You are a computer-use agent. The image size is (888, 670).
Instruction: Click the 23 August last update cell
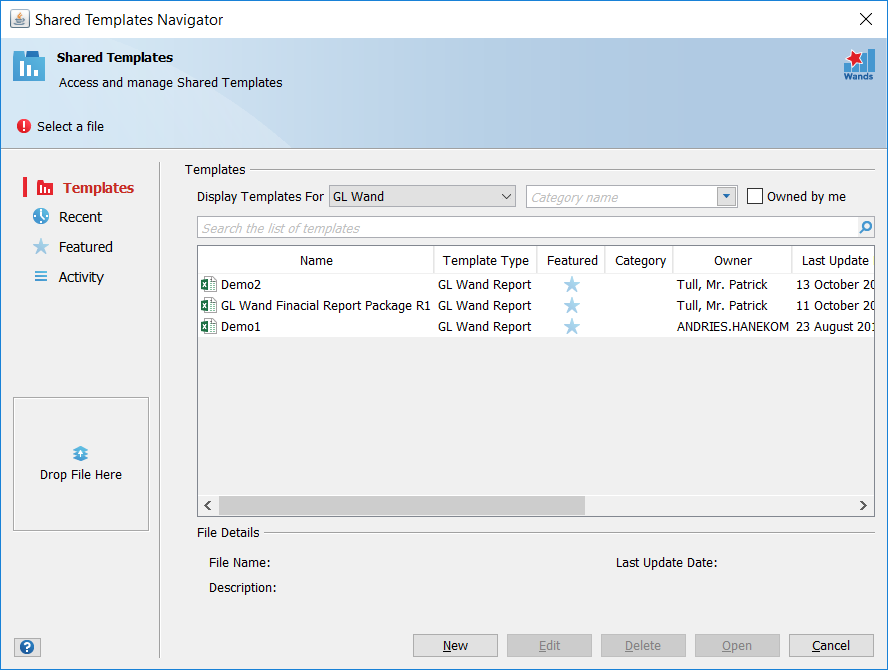coord(835,327)
